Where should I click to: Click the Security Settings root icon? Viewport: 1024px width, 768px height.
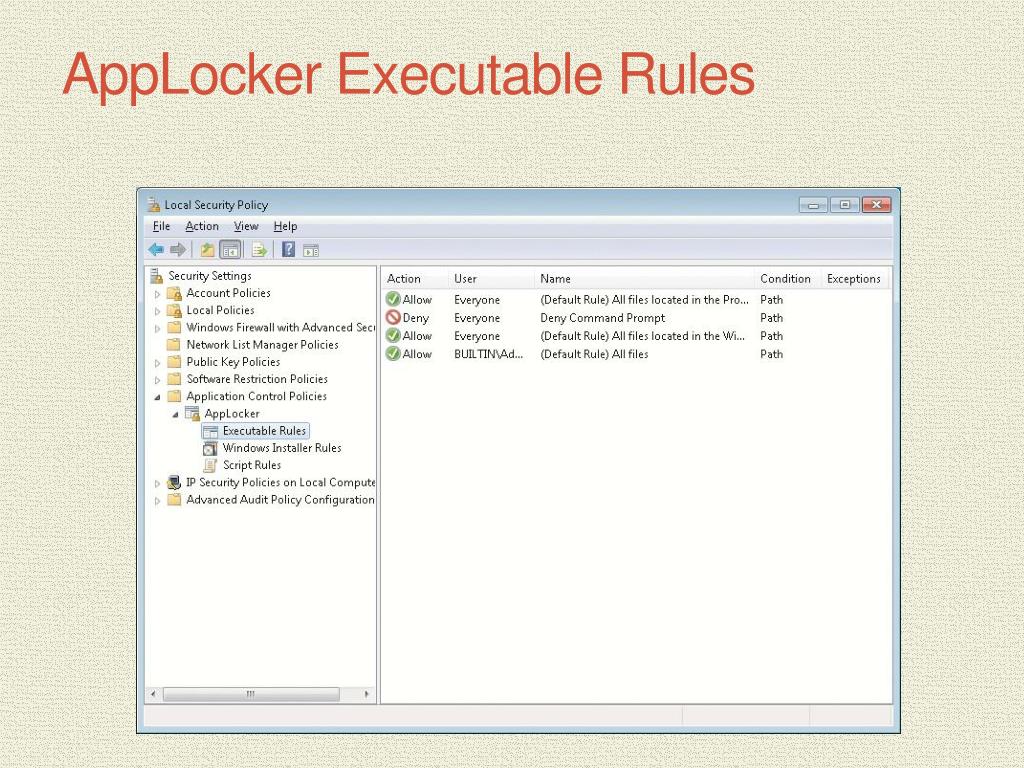[x=156, y=276]
